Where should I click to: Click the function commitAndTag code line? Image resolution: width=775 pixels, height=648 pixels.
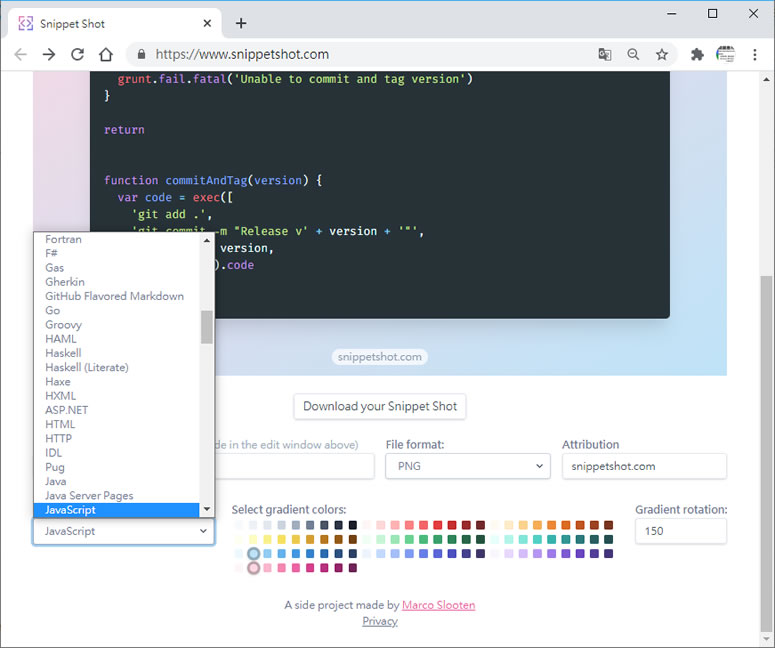click(213, 180)
